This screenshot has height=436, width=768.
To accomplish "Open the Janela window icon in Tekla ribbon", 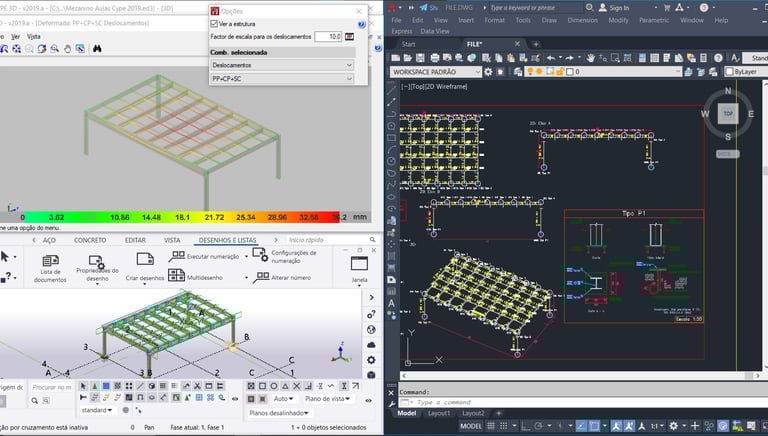I will (x=359, y=264).
